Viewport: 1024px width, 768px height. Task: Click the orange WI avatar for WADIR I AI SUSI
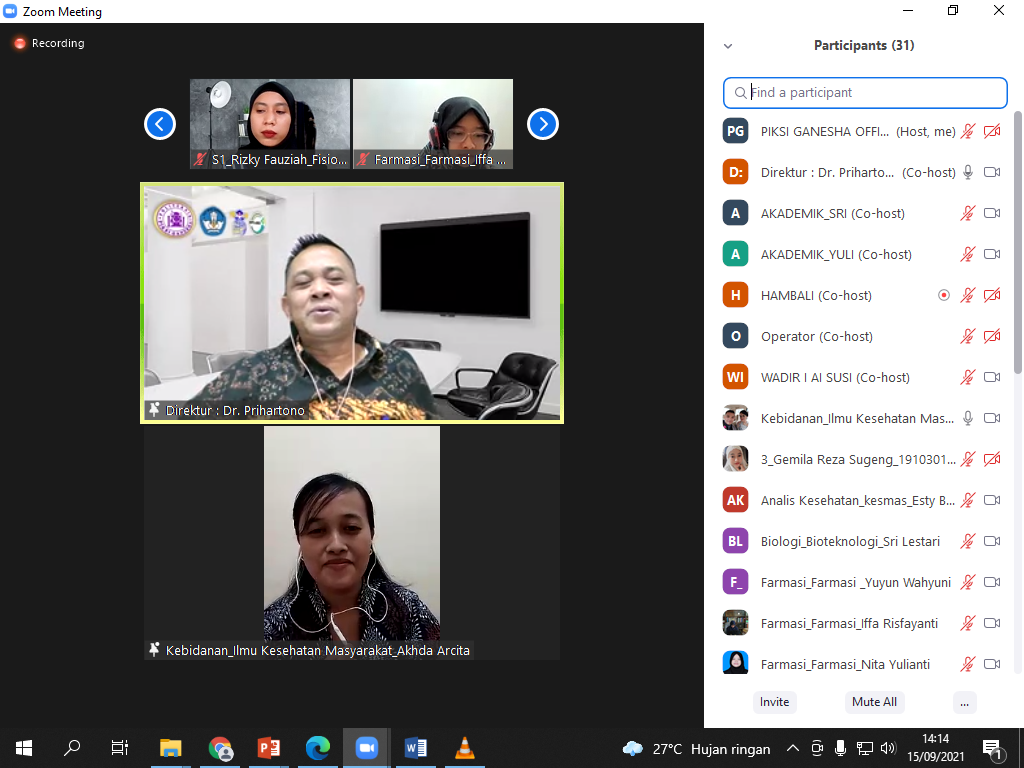tap(735, 377)
